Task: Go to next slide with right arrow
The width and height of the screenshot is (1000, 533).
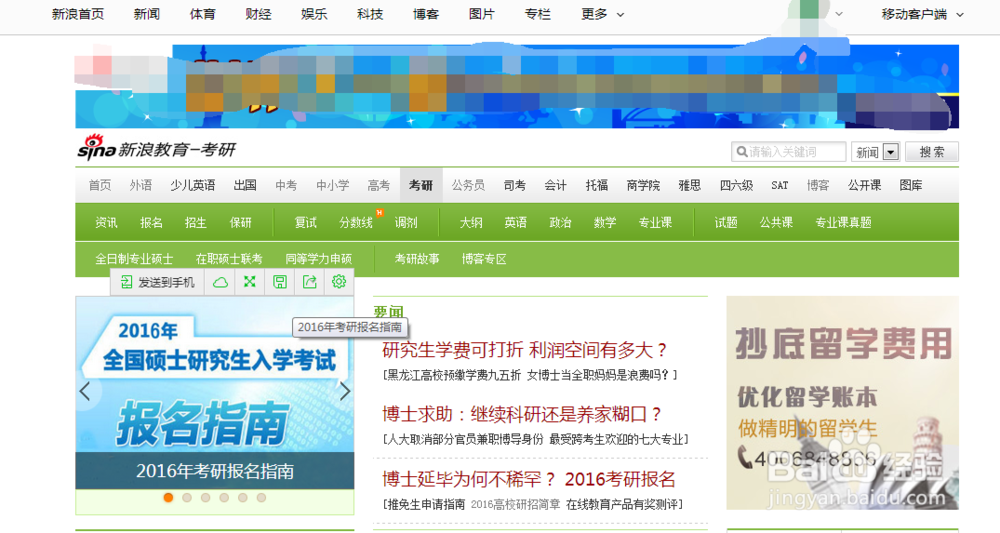Action: coord(345,391)
